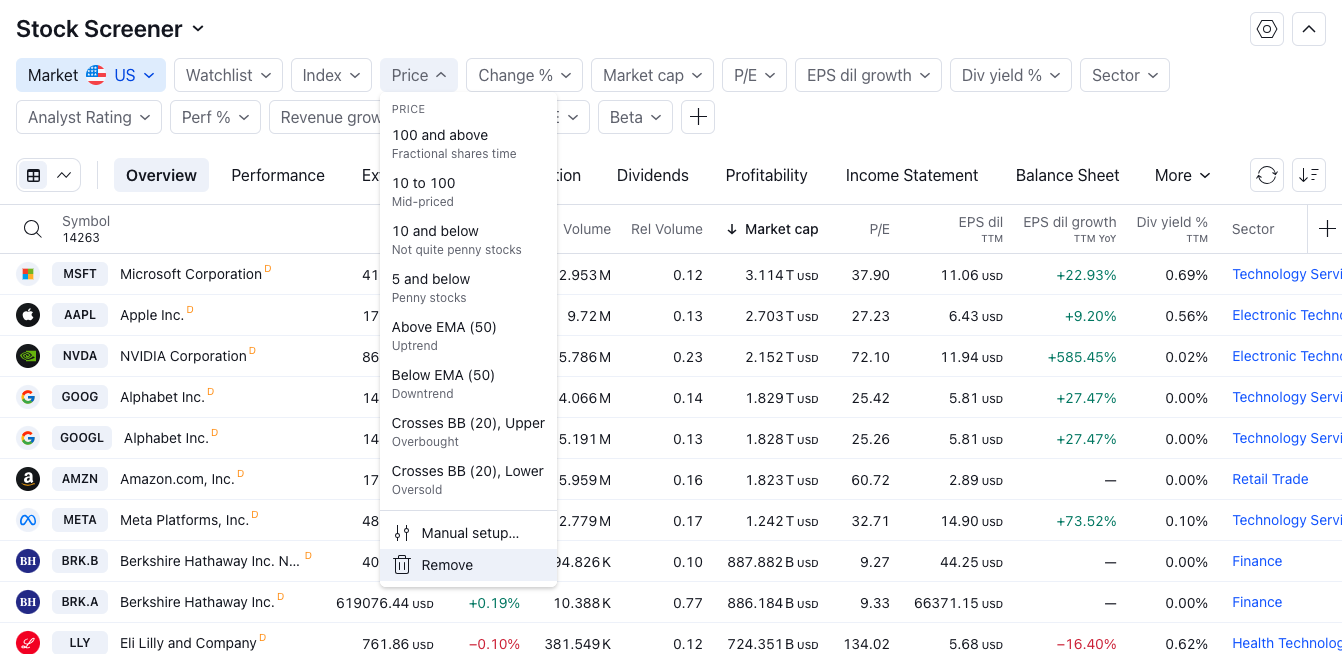Viewport: 1342px width, 654px height.
Task: Select the '5 and below' penny stocks option
Action: coord(468,288)
